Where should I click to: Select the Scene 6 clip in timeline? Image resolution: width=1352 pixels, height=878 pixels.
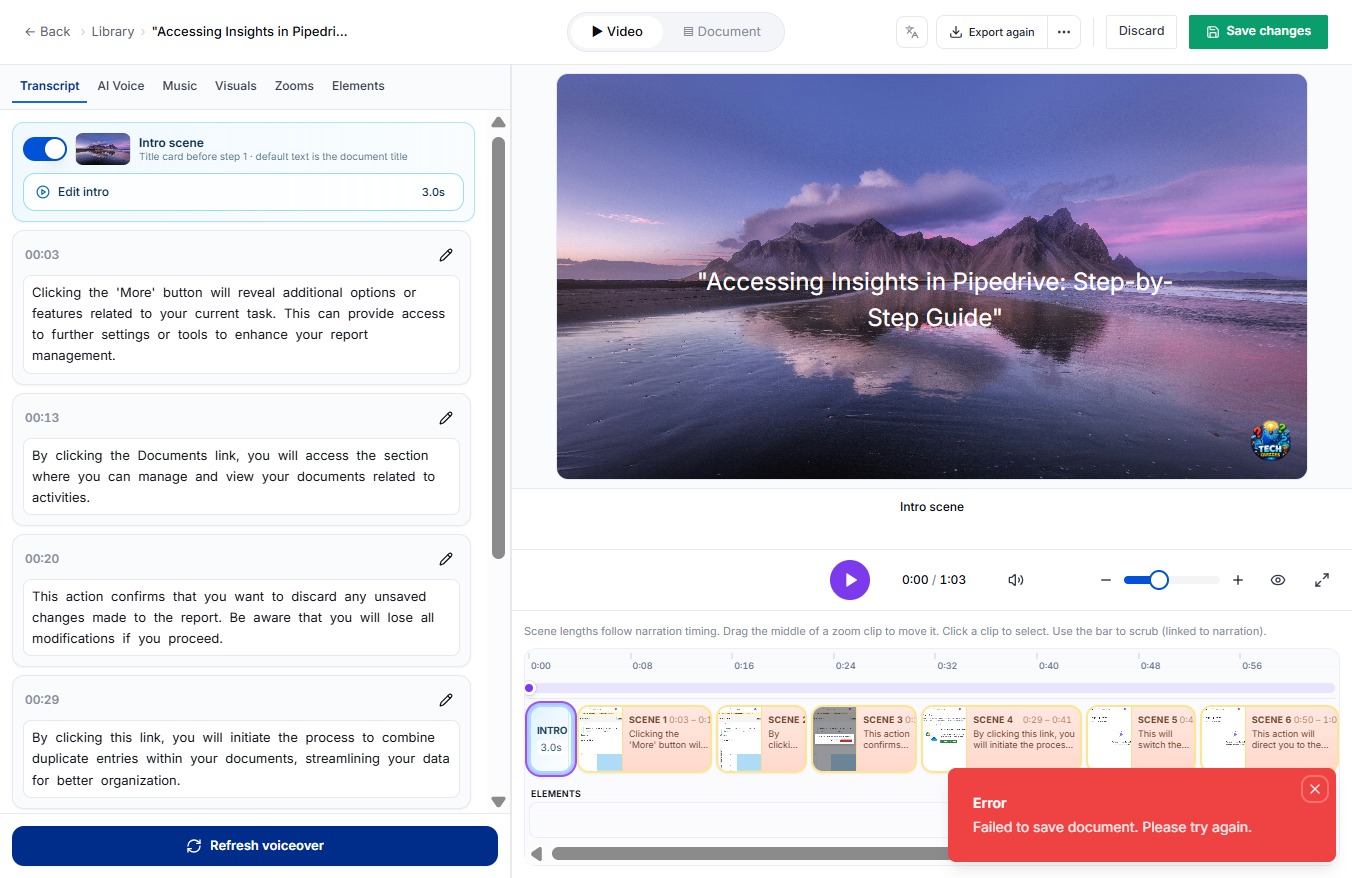click(x=1270, y=739)
